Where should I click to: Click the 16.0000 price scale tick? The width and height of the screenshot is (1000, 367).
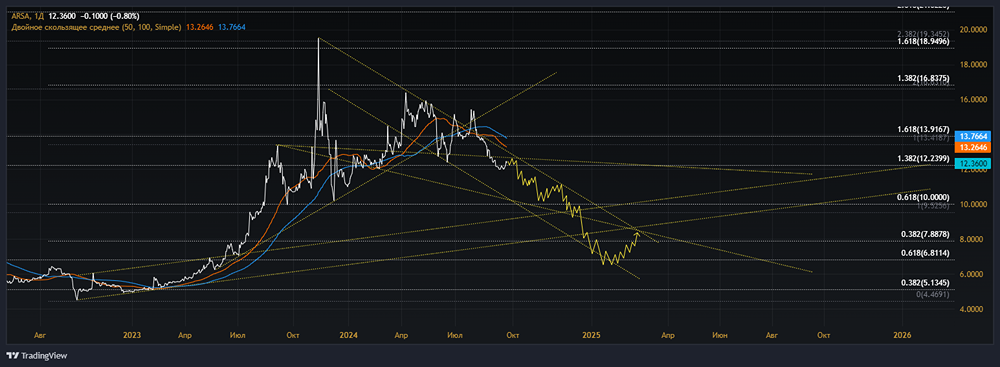pos(973,100)
